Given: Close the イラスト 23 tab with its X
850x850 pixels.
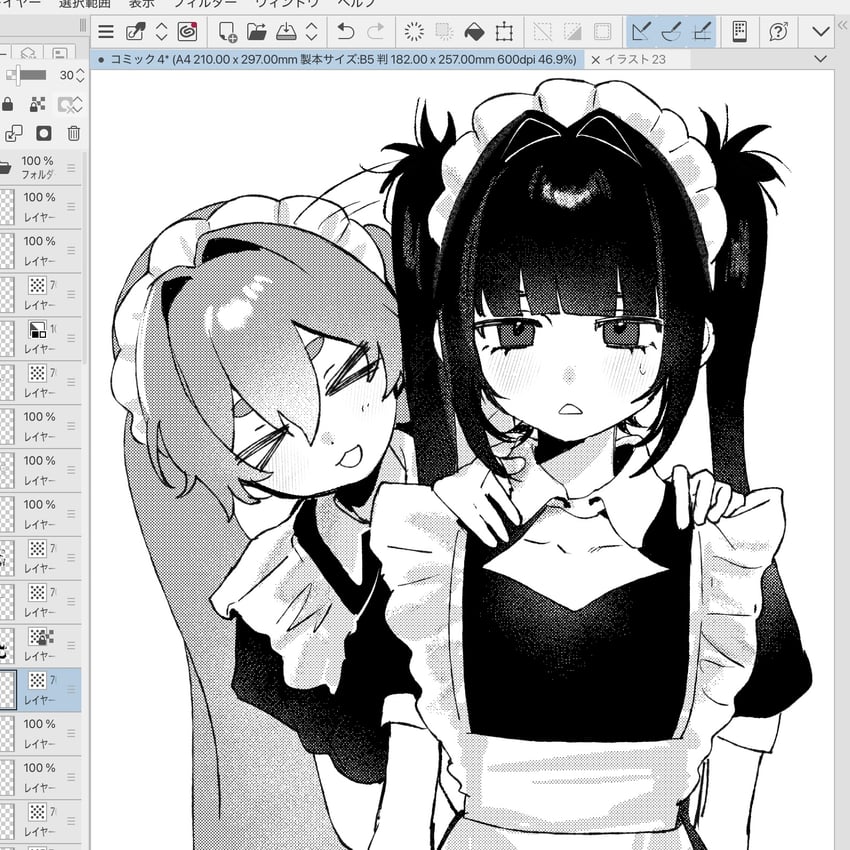Looking at the screenshot, I should 595,60.
